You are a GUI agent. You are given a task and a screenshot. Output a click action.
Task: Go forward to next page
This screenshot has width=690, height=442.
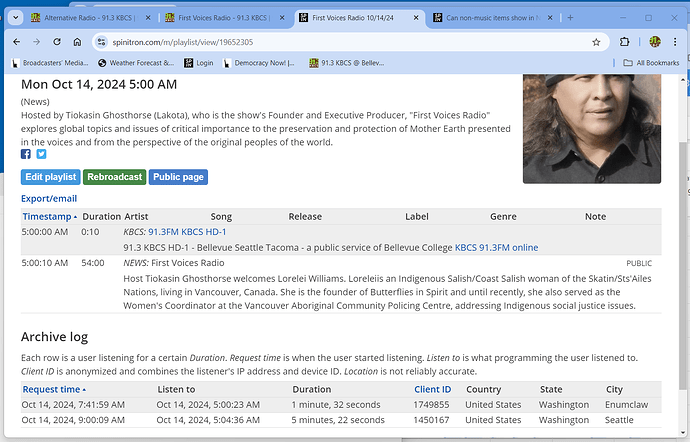point(37,42)
